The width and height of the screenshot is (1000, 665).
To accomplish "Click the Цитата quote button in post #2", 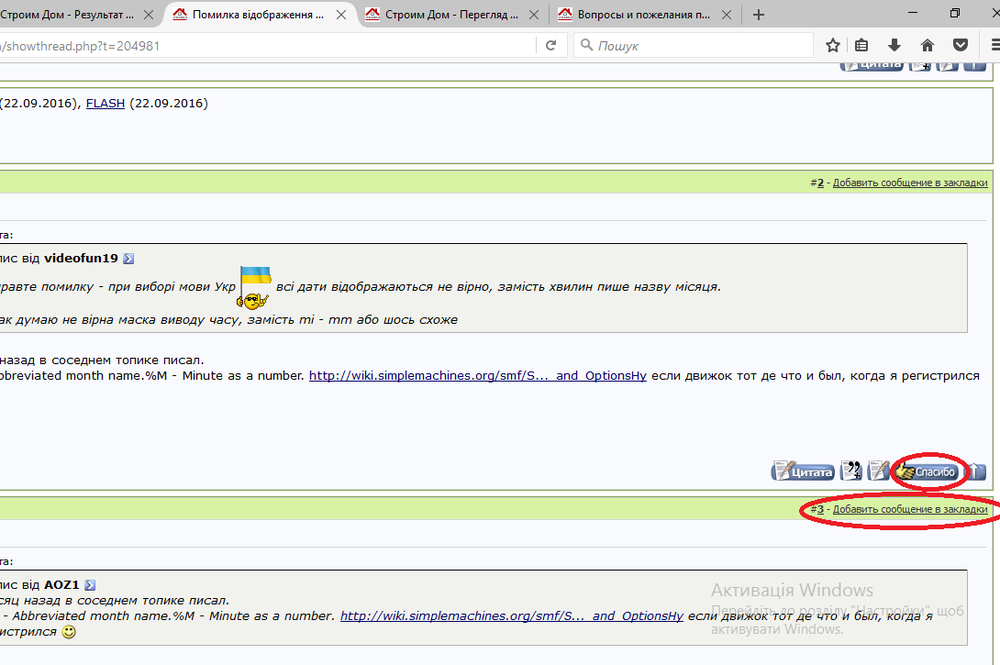I will coord(803,472).
